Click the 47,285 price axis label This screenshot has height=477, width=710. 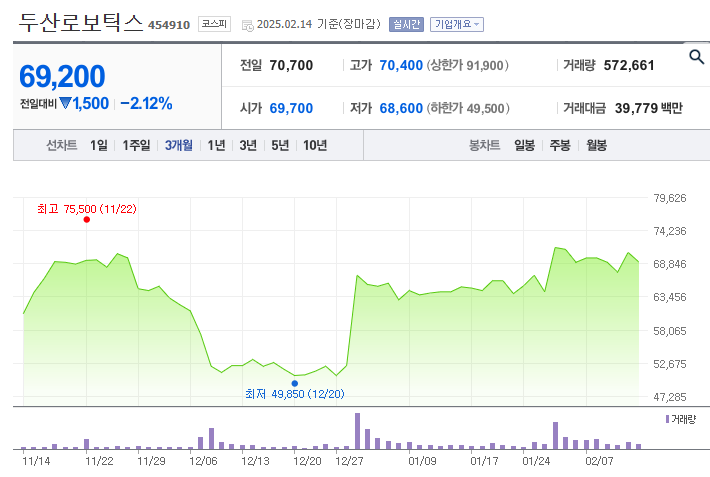pyautogui.click(x=670, y=397)
